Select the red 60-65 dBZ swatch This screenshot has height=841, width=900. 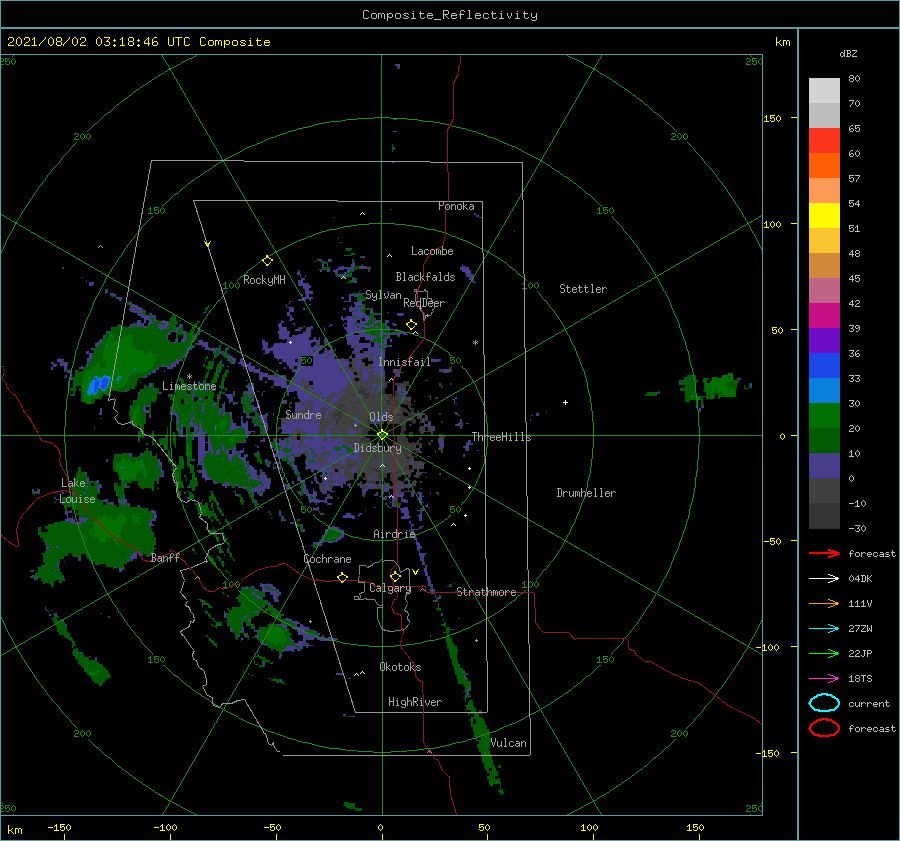[x=824, y=141]
